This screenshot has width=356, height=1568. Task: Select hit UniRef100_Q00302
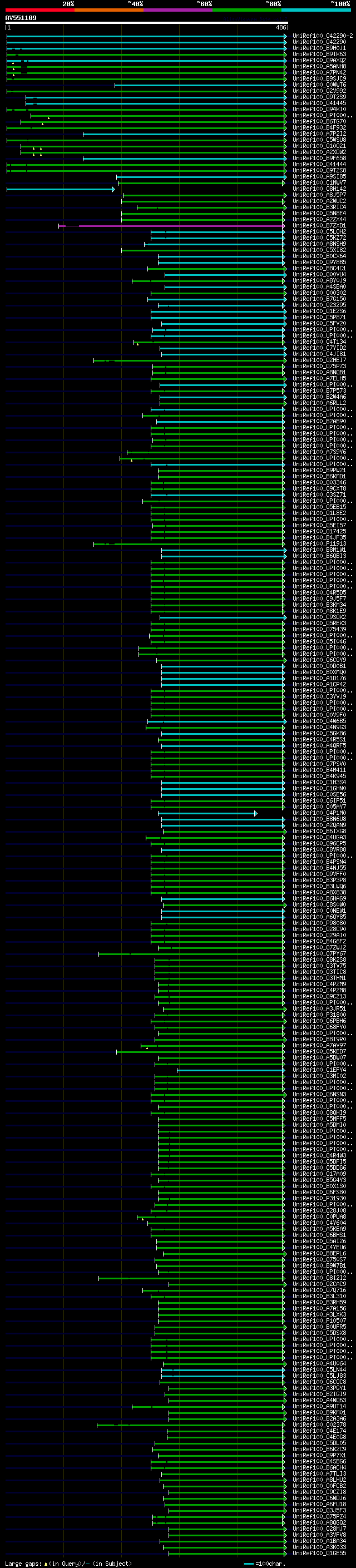[319, 293]
